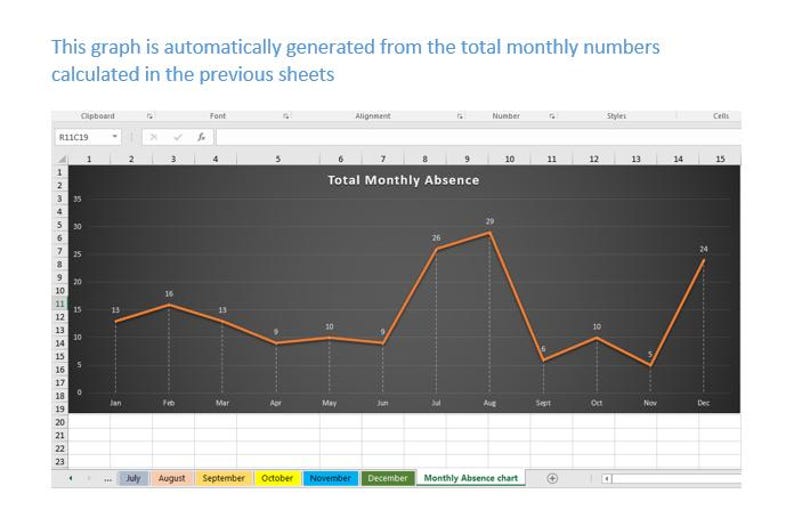This screenshot has width=794, height=510.
Task: Switch to the December sheet tab
Action: pos(387,478)
